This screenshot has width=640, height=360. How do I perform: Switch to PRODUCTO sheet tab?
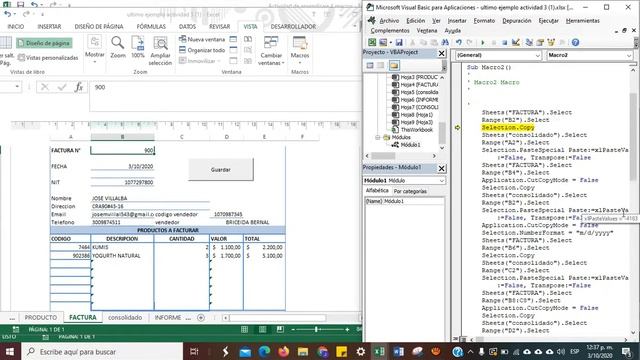click(x=41, y=318)
